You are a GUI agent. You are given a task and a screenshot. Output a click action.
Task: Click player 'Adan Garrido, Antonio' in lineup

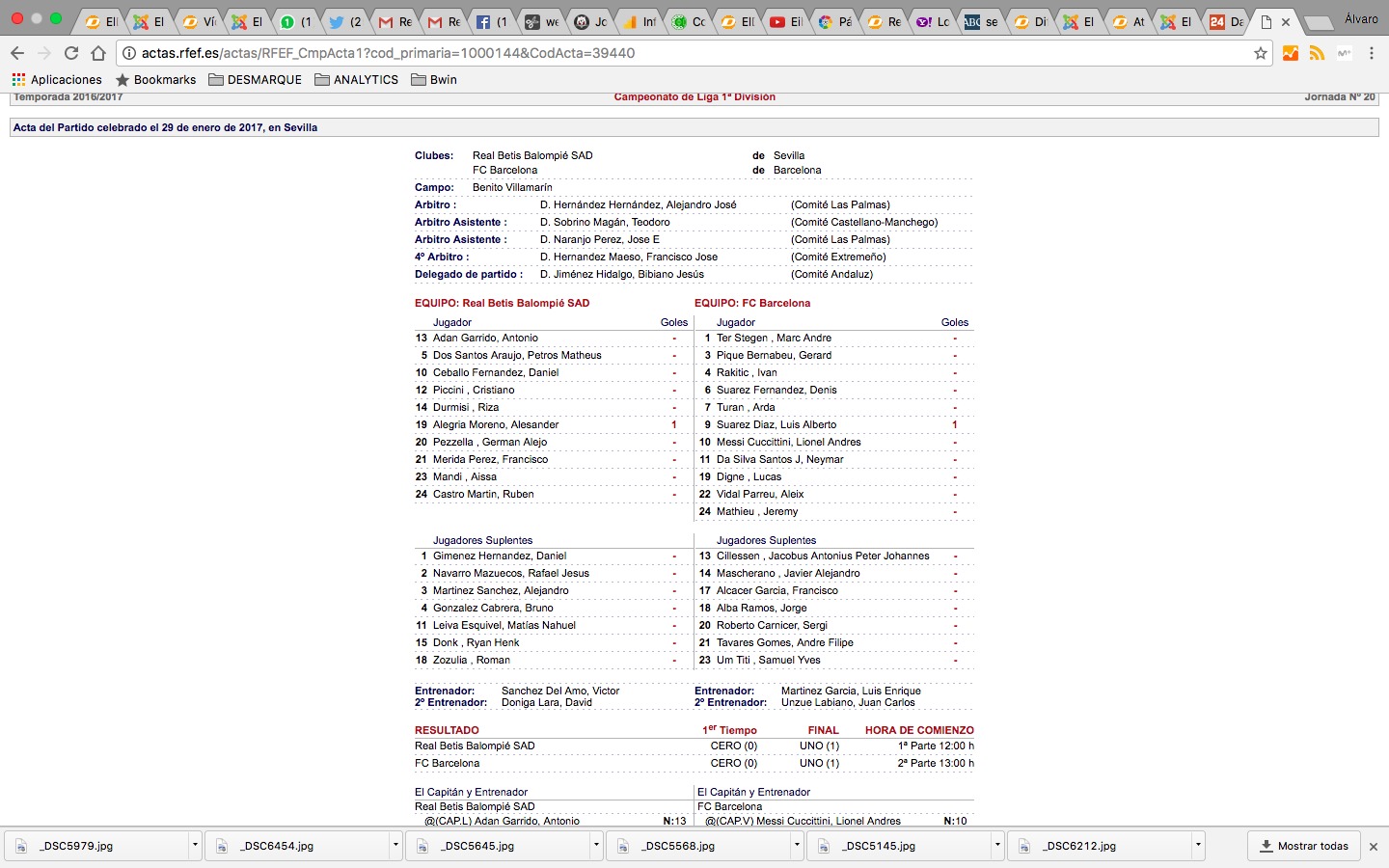[x=485, y=338]
